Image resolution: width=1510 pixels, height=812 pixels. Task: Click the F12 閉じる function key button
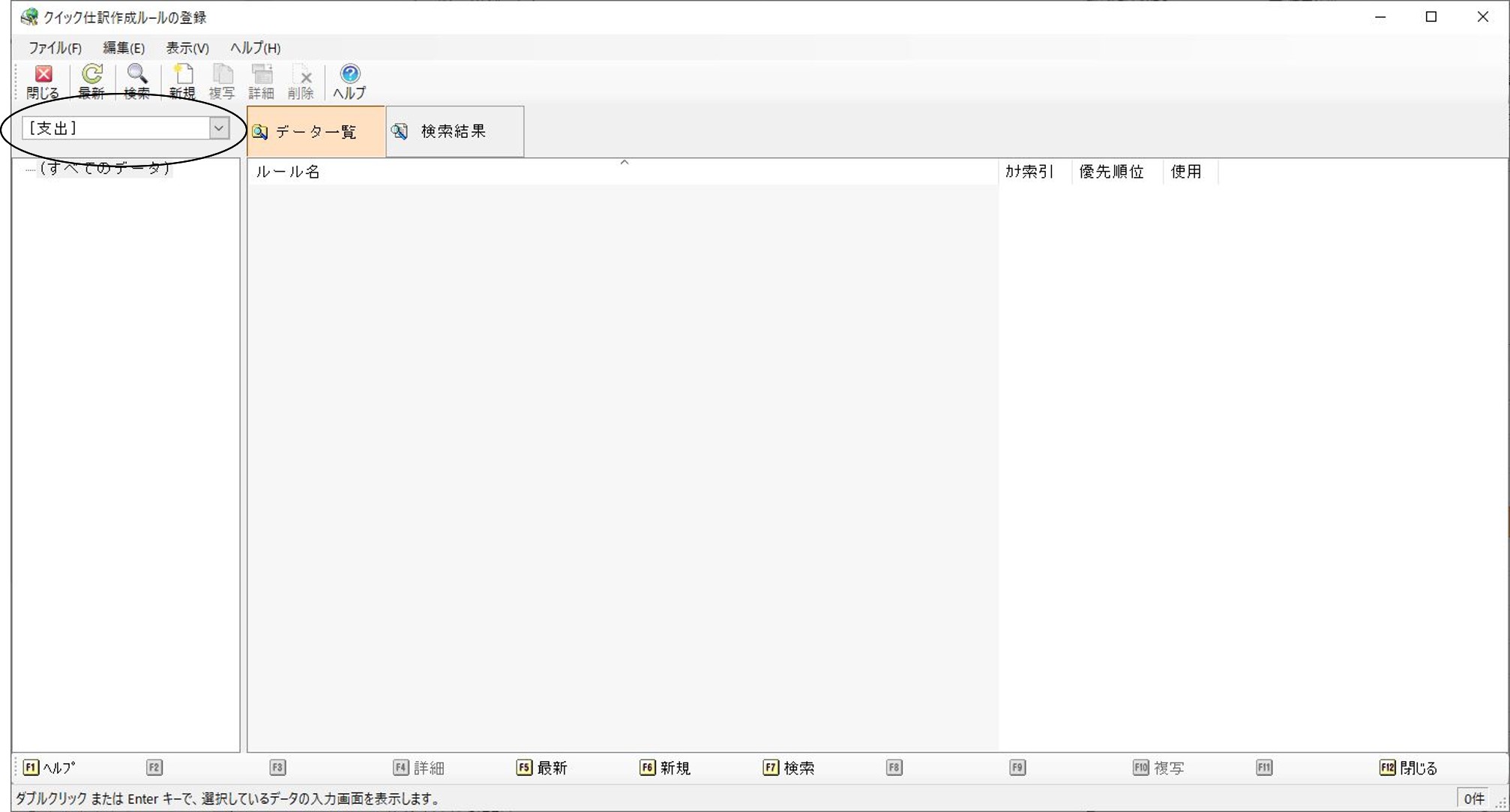[x=1408, y=768]
